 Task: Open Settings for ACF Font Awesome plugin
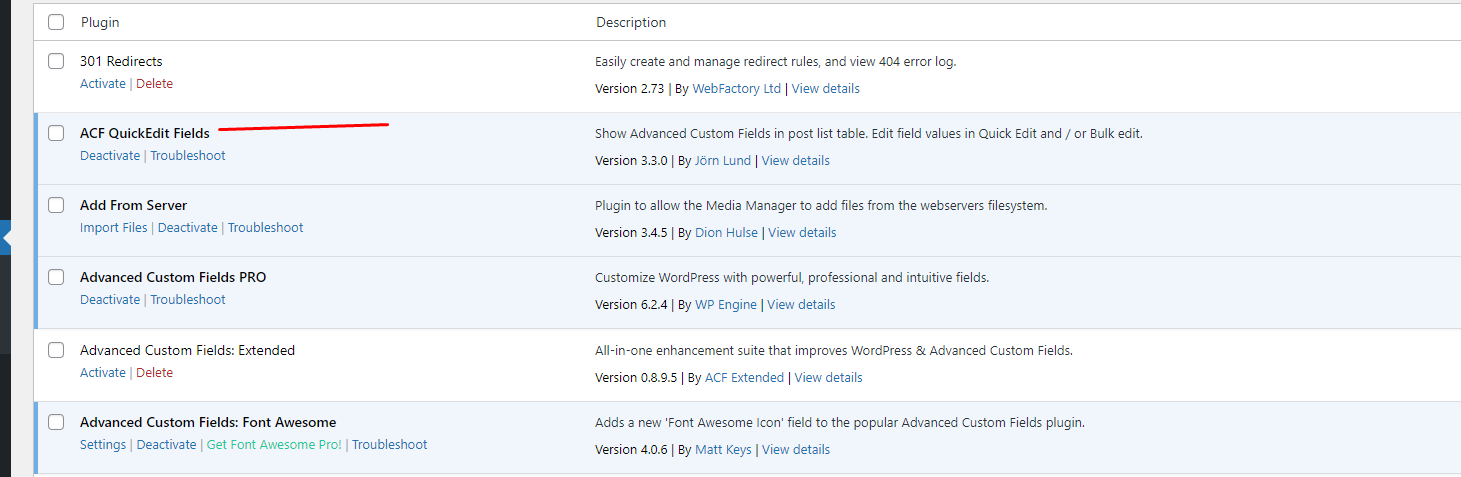point(103,445)
